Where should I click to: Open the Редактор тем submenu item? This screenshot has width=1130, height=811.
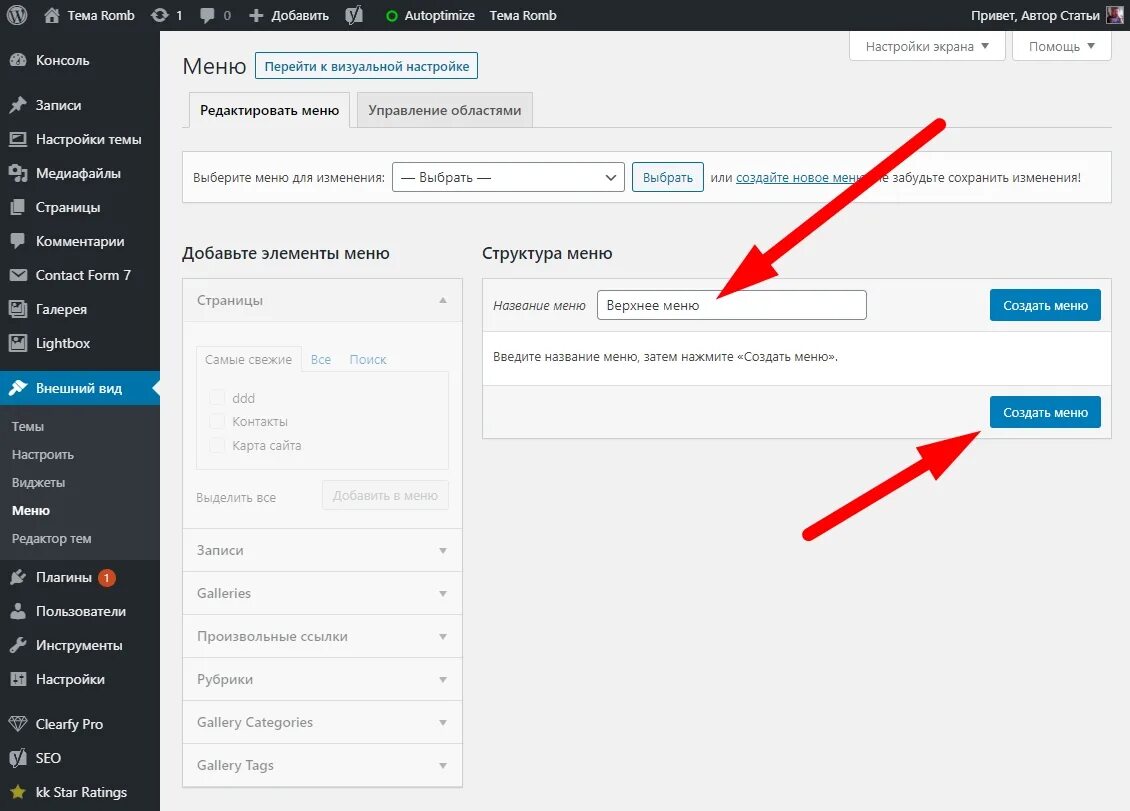51,539
